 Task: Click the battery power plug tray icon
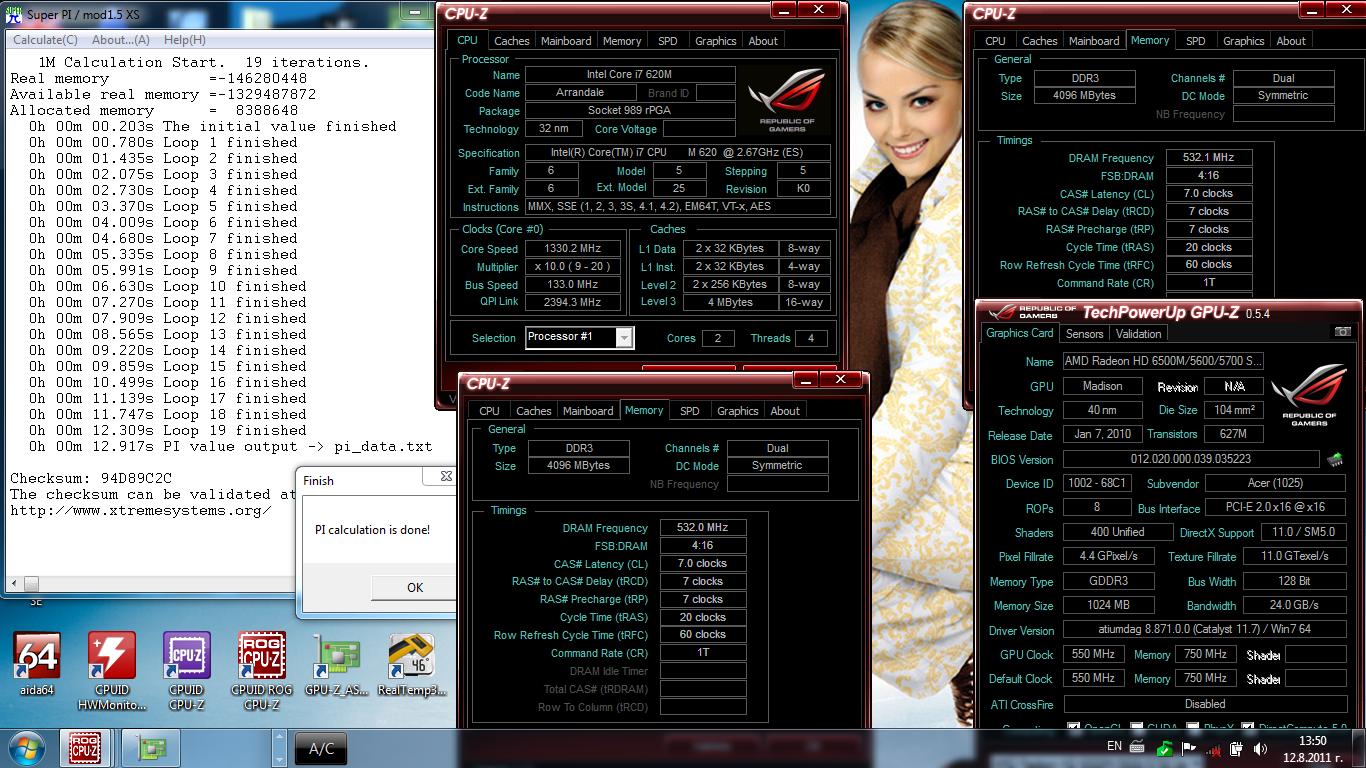[x=1237, y=748]
